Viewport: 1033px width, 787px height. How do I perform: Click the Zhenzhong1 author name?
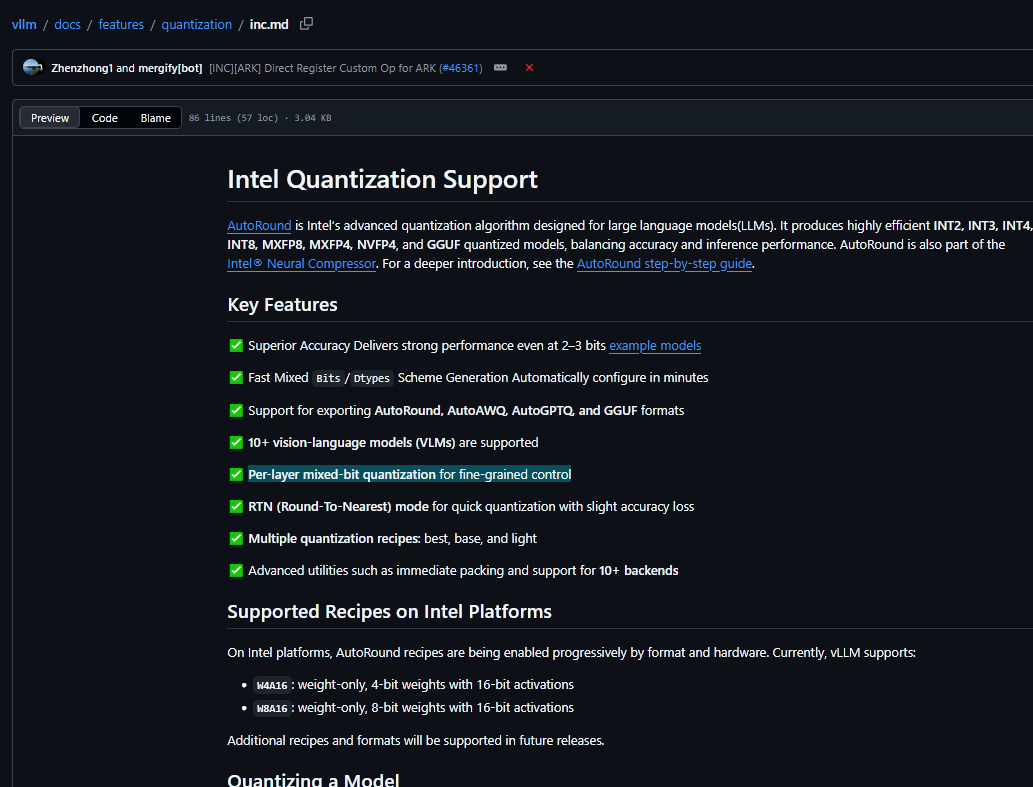click(82, 68)
